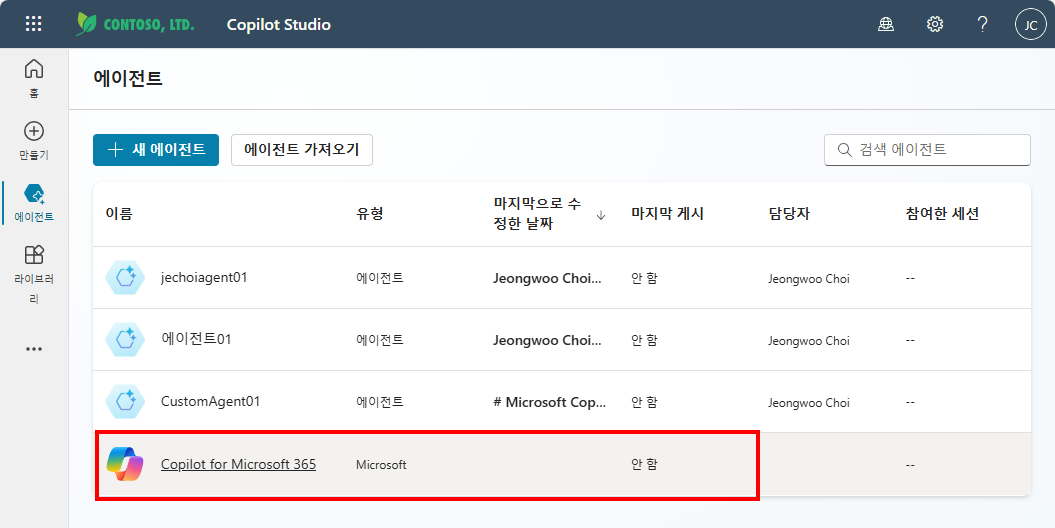The height and width of the screenshot is (528, 1055).
Task: Open 라이브러리 in the sidebar
Action: 34,274
